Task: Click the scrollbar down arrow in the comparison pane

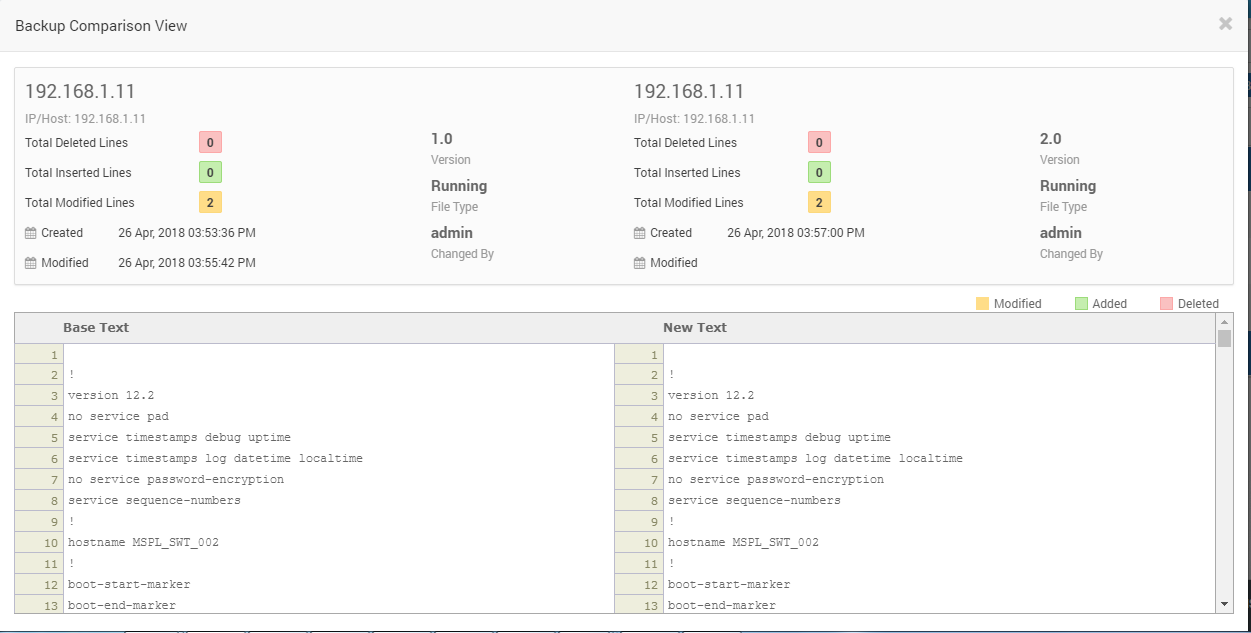Action: 1224,604
